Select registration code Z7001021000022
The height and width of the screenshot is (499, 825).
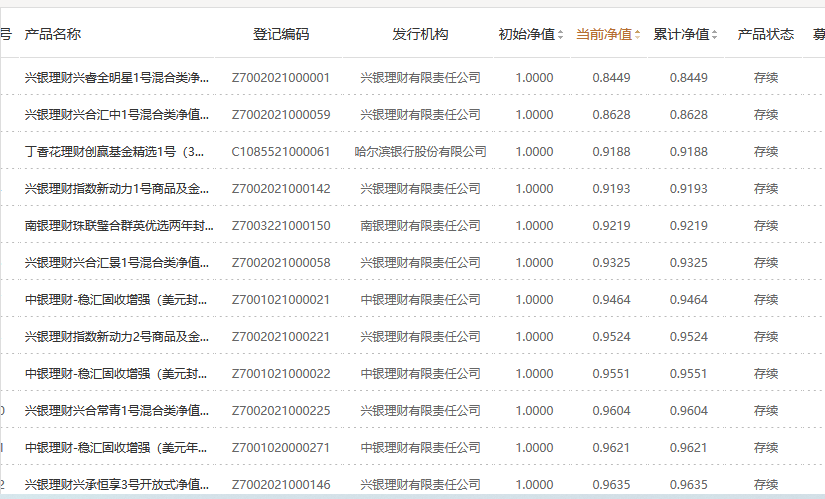(x=281, y=374)
